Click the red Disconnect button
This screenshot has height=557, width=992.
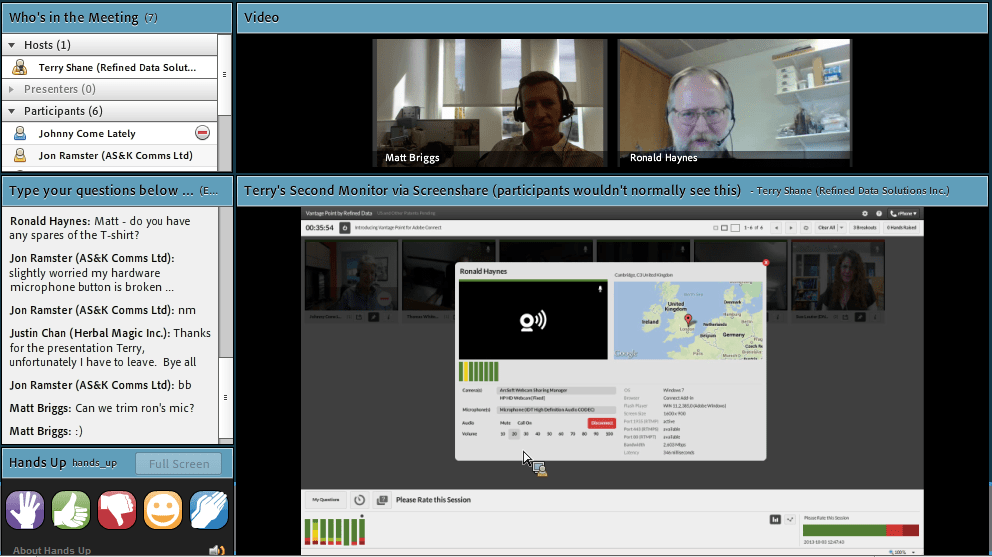(x=602, y=423)
